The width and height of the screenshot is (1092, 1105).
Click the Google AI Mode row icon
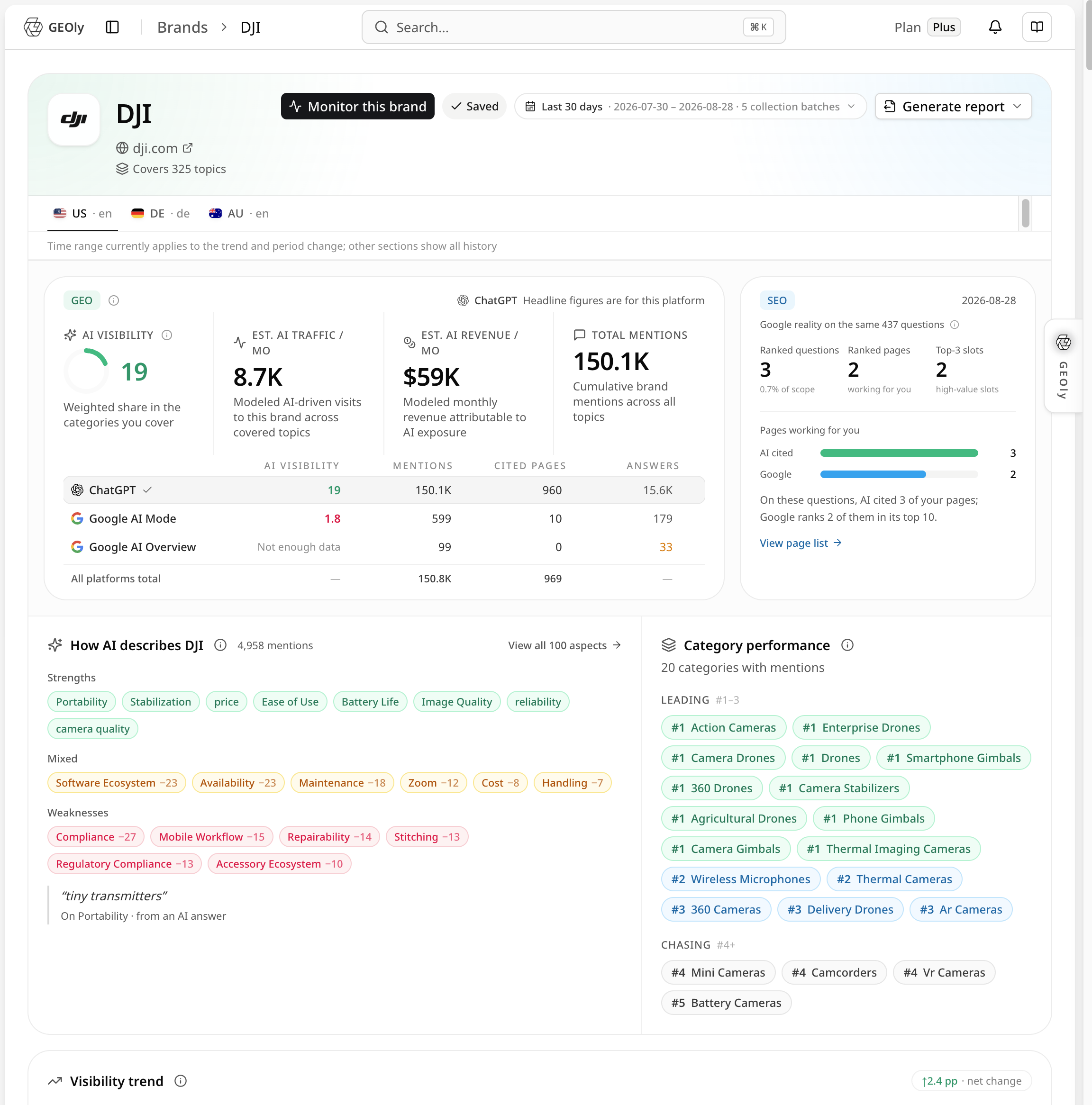[x=77, y=518]
